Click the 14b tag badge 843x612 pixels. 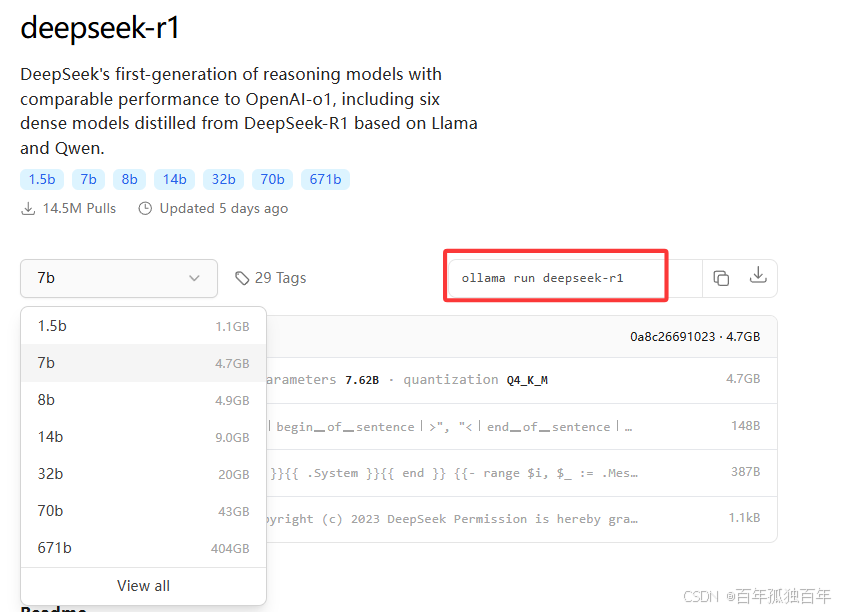(x=175, y=179)
